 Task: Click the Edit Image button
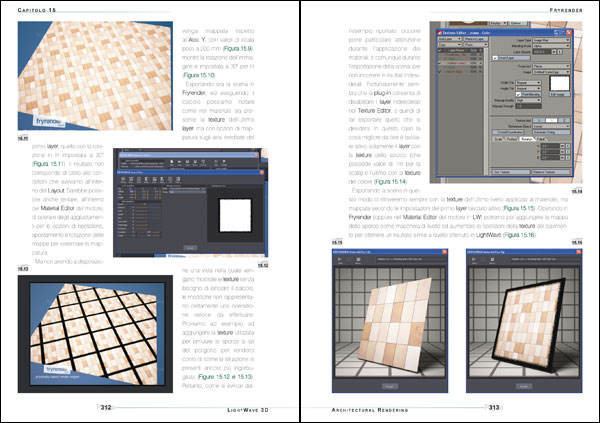coord(560,94)
